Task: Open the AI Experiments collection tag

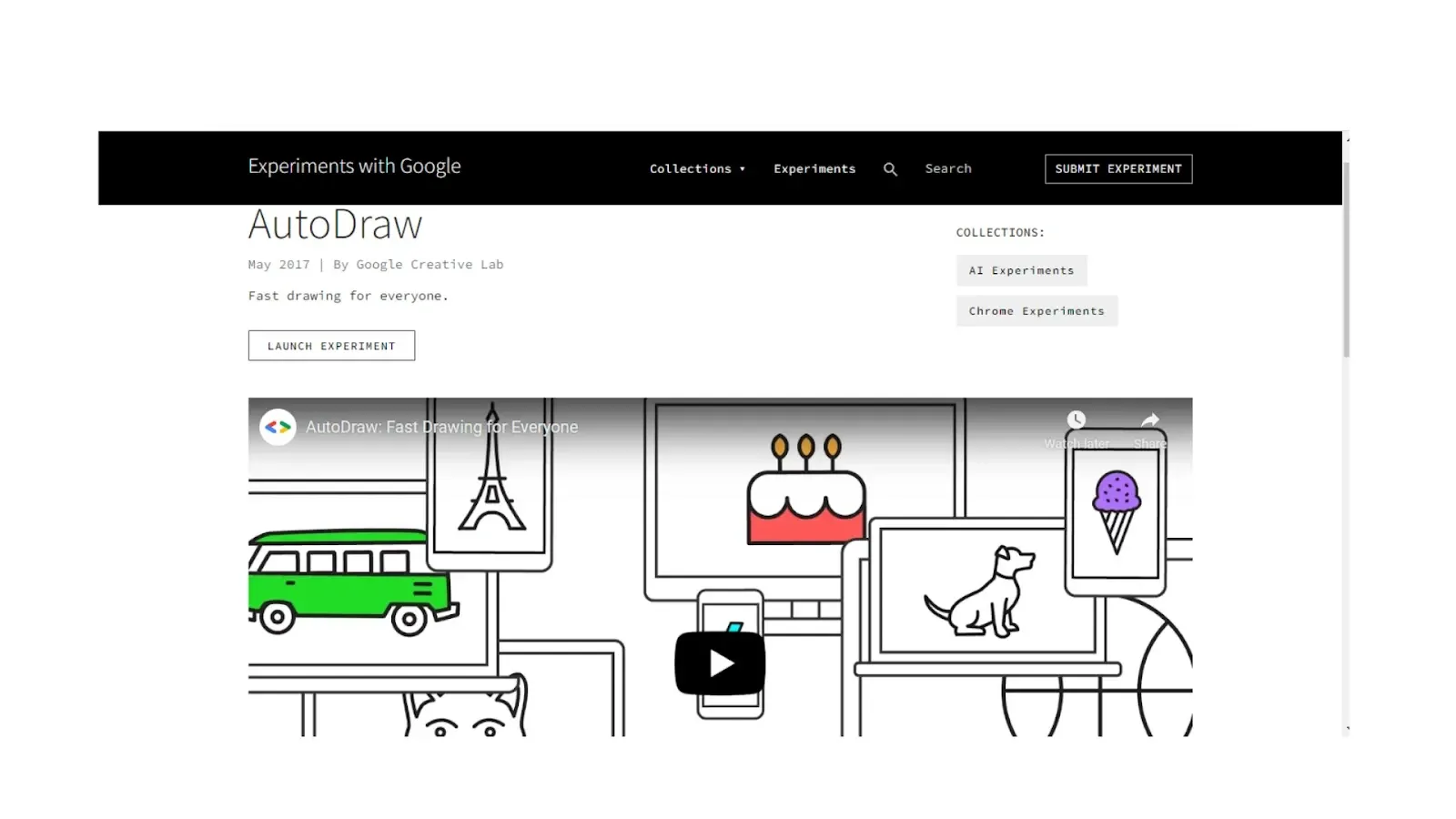Action: click(1021, 270)
